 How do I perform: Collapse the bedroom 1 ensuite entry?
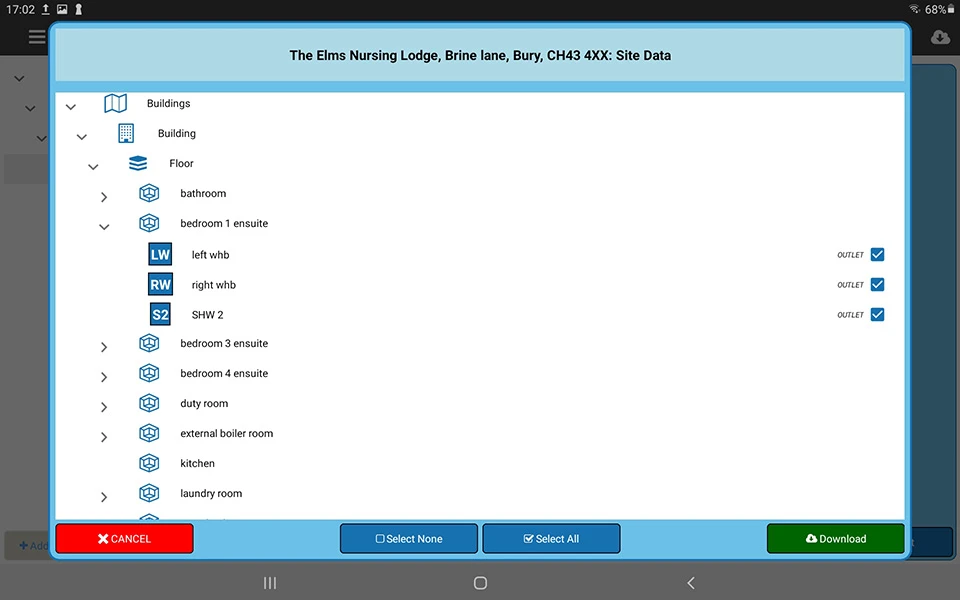tap(104, 226)
